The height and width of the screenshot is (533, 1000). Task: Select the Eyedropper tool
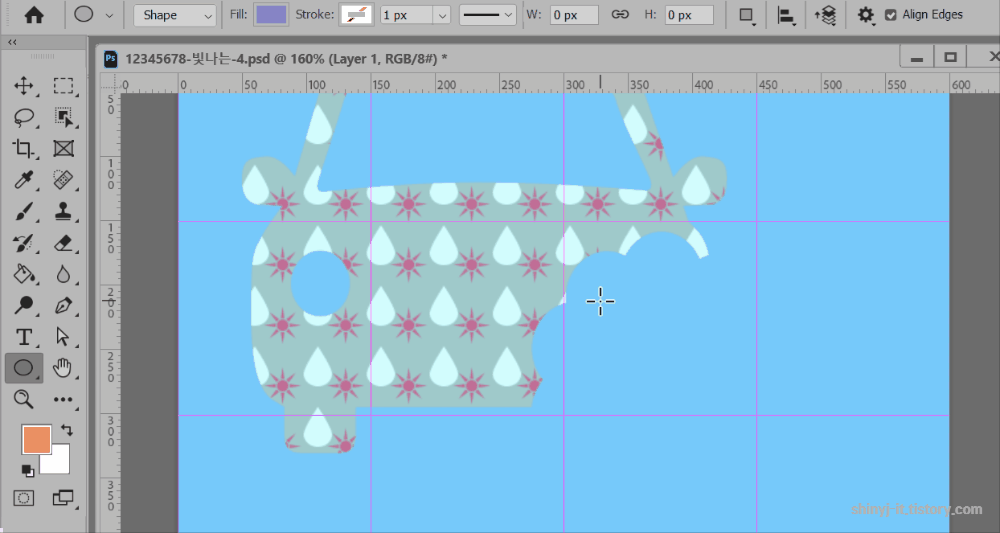24,180
